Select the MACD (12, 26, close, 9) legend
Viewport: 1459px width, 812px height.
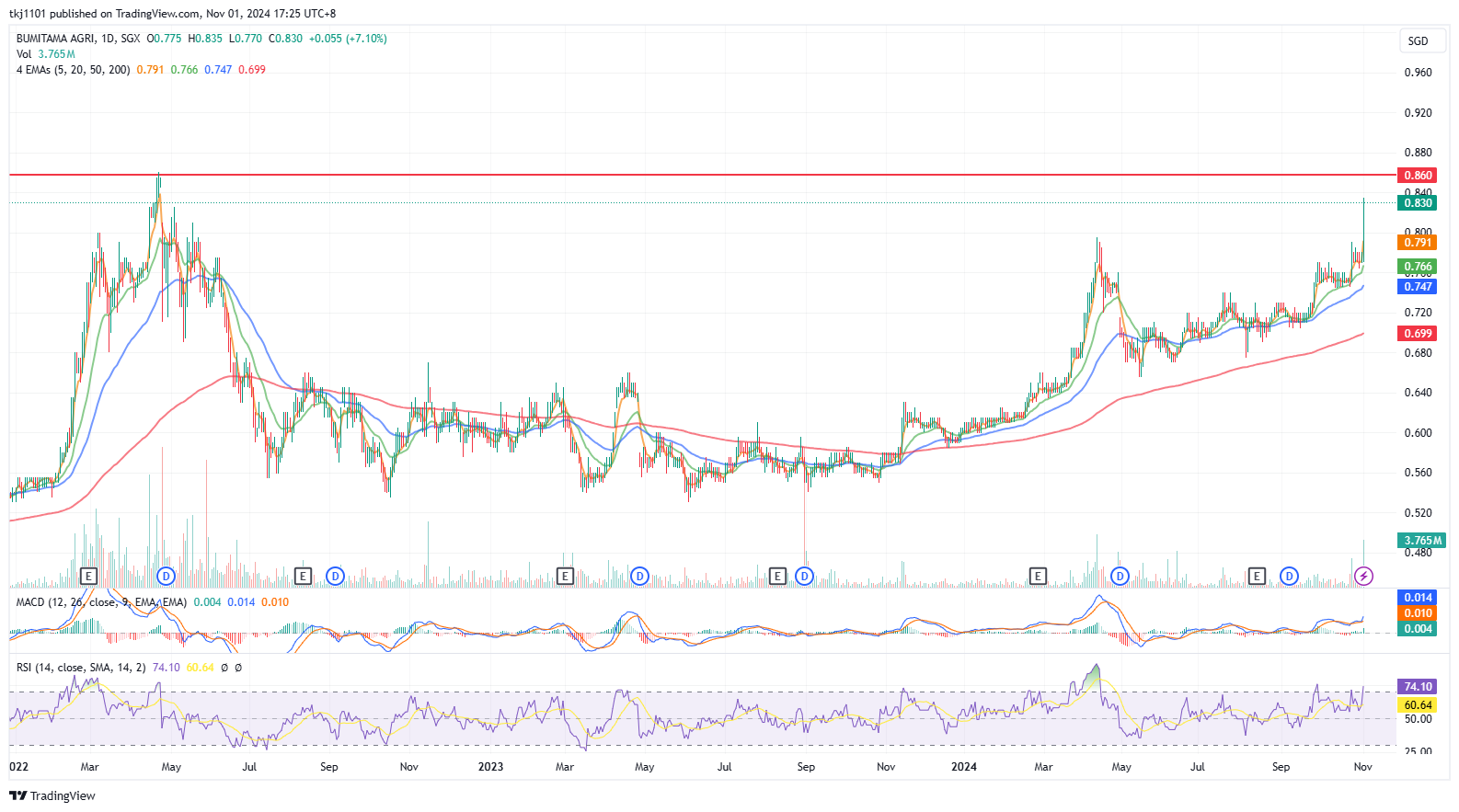click(101, 602)
